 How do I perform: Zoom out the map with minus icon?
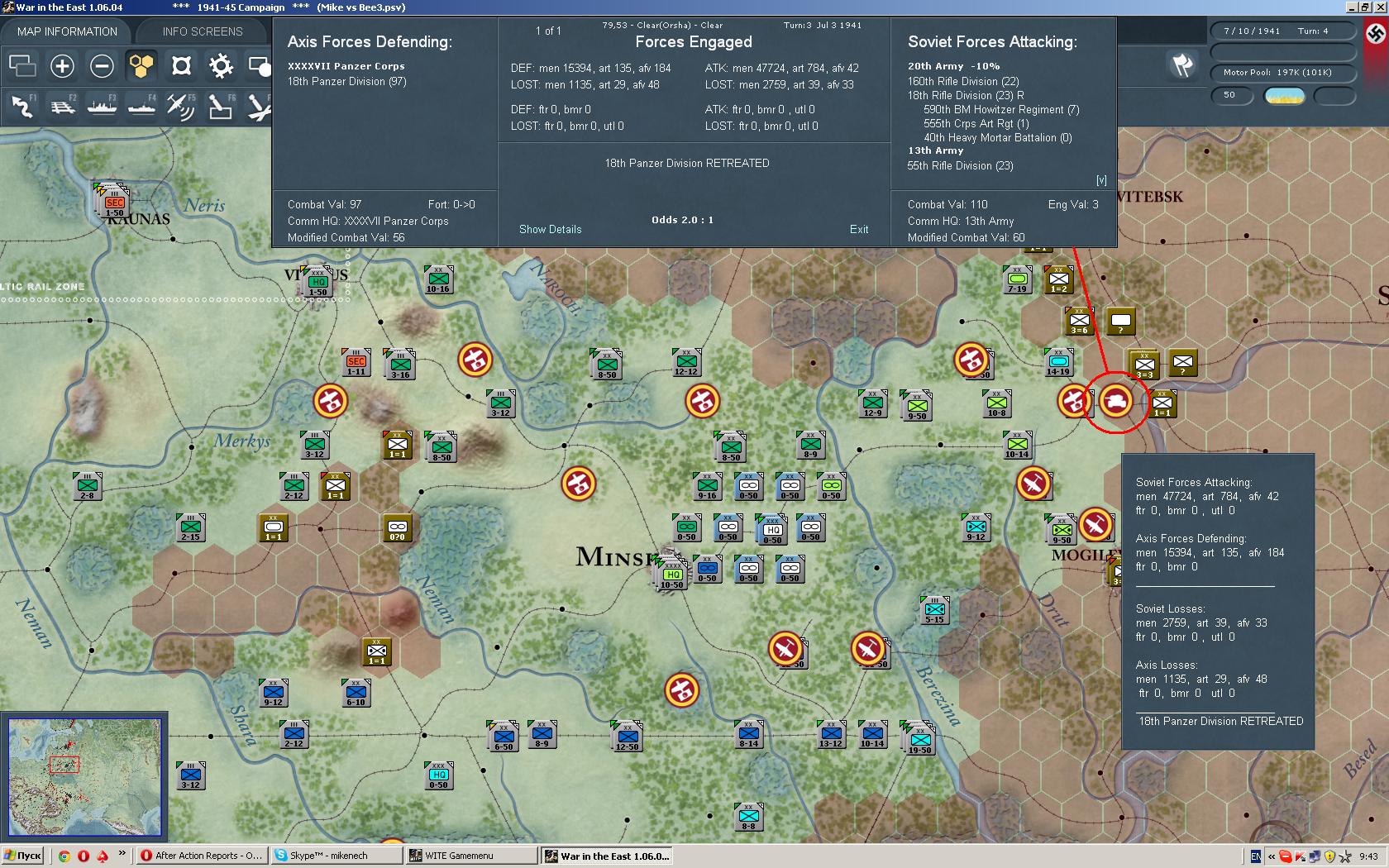point(102,65)
